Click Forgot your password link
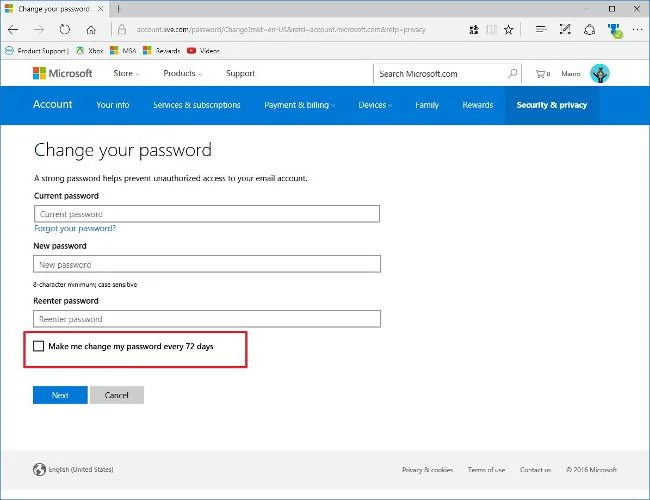Screen dimensions: 650x500 [75, 228]
